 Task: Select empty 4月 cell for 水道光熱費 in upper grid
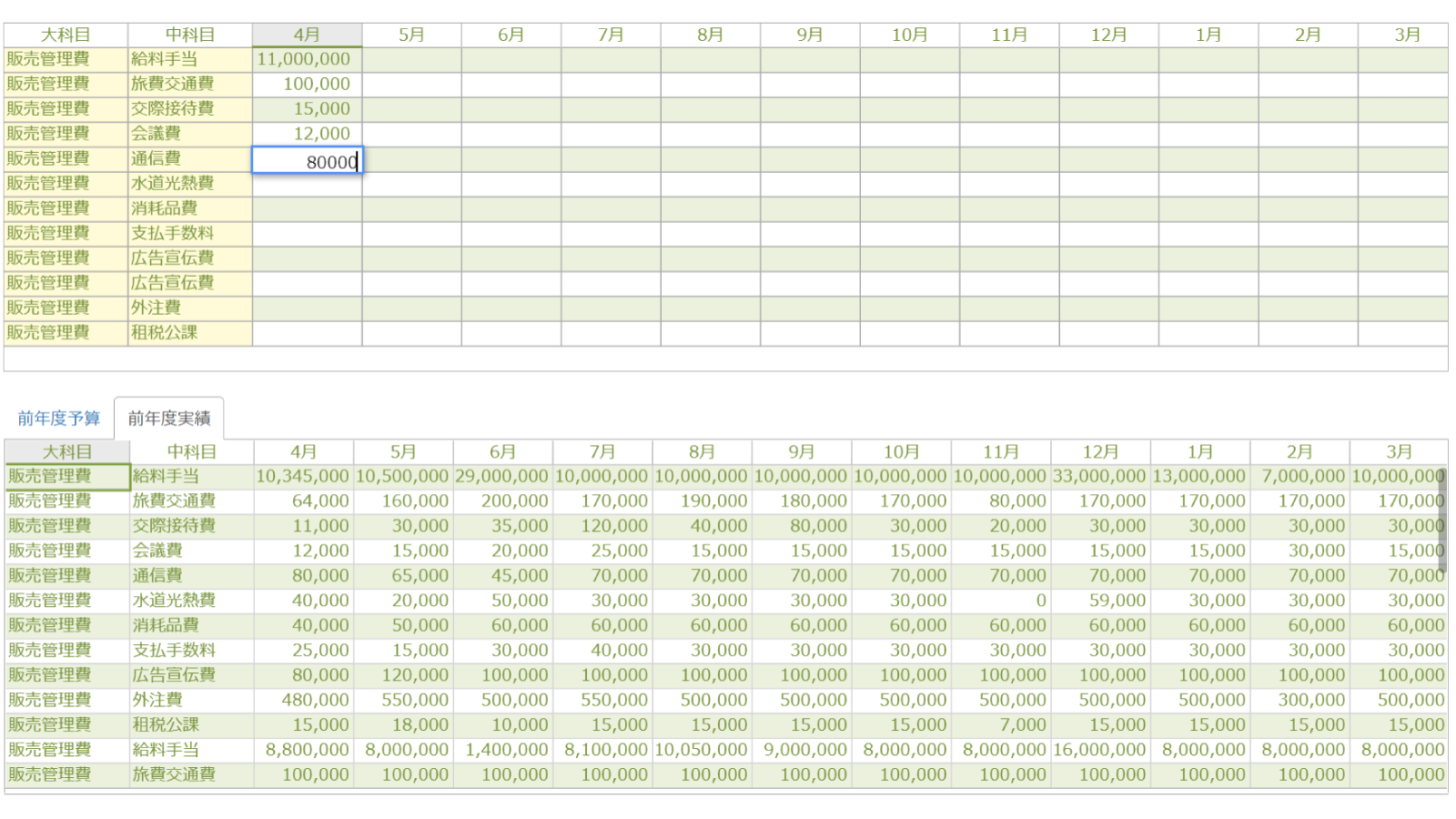tap(308, 184)
